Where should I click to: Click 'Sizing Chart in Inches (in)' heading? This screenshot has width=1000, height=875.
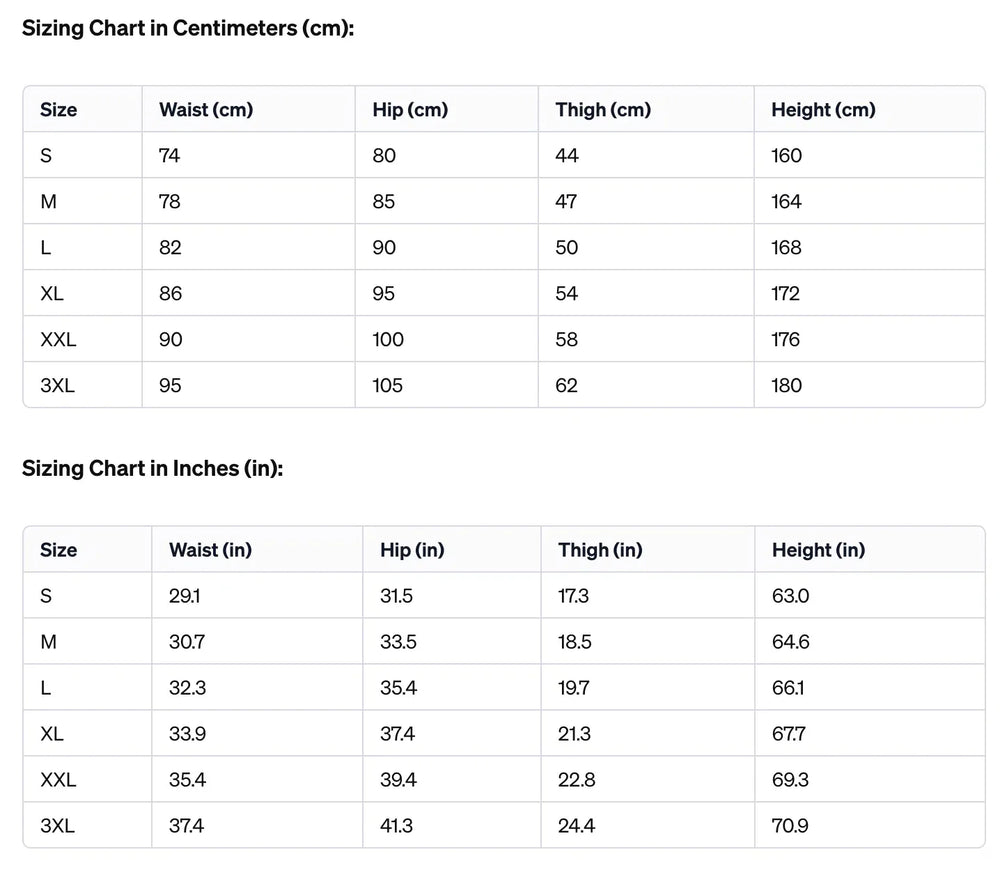click(x=152, y=468)
